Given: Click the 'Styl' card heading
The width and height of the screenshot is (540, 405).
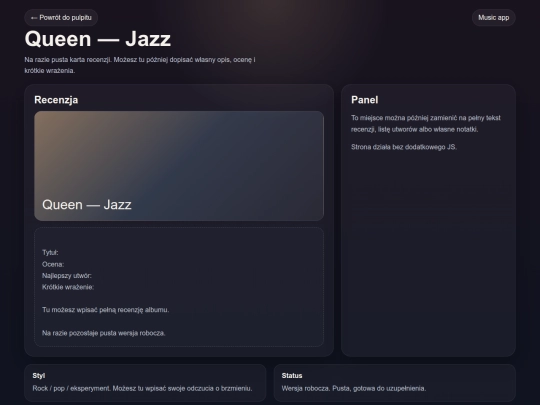Looking at the screenshot, I should click(39, 375).
